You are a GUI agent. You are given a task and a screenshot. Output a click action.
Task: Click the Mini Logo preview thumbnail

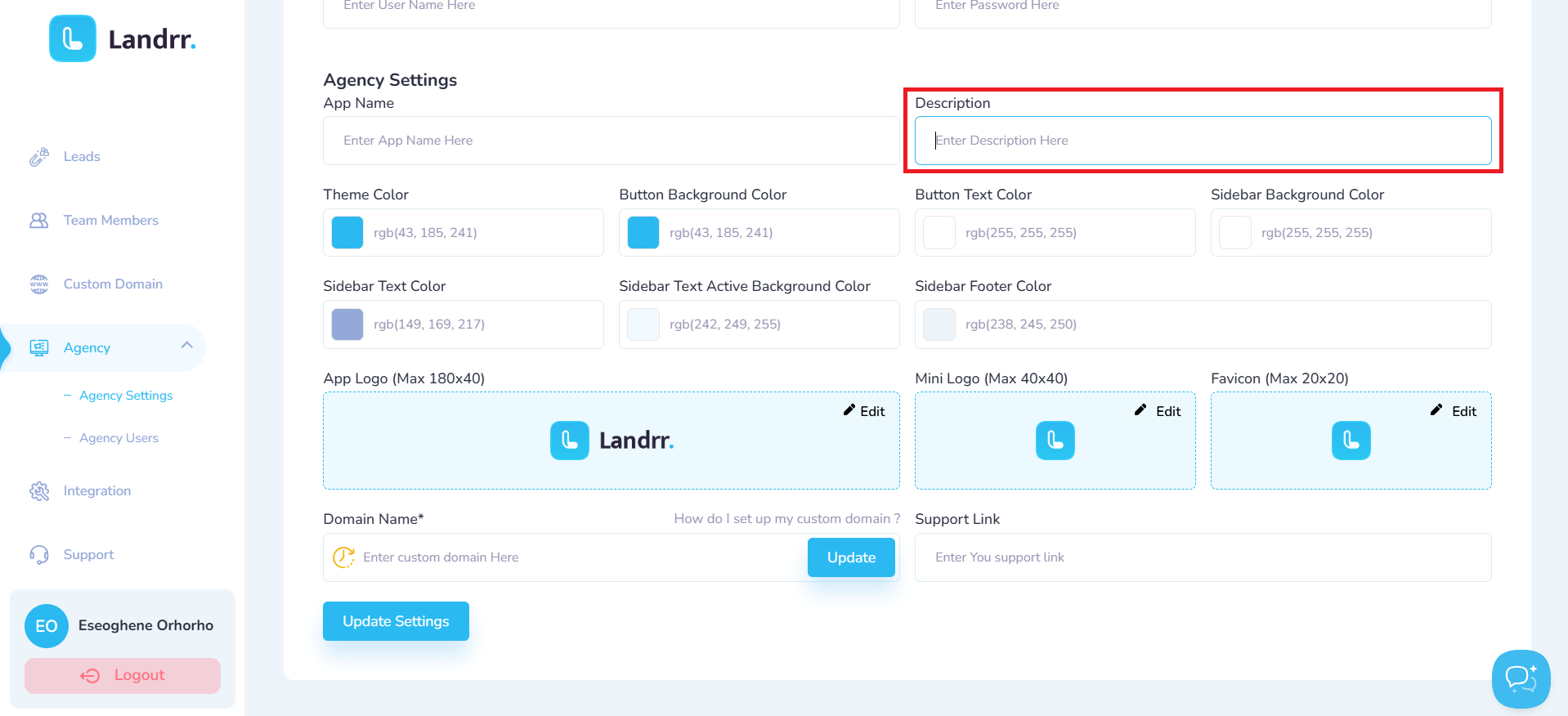coord(1055,441)
